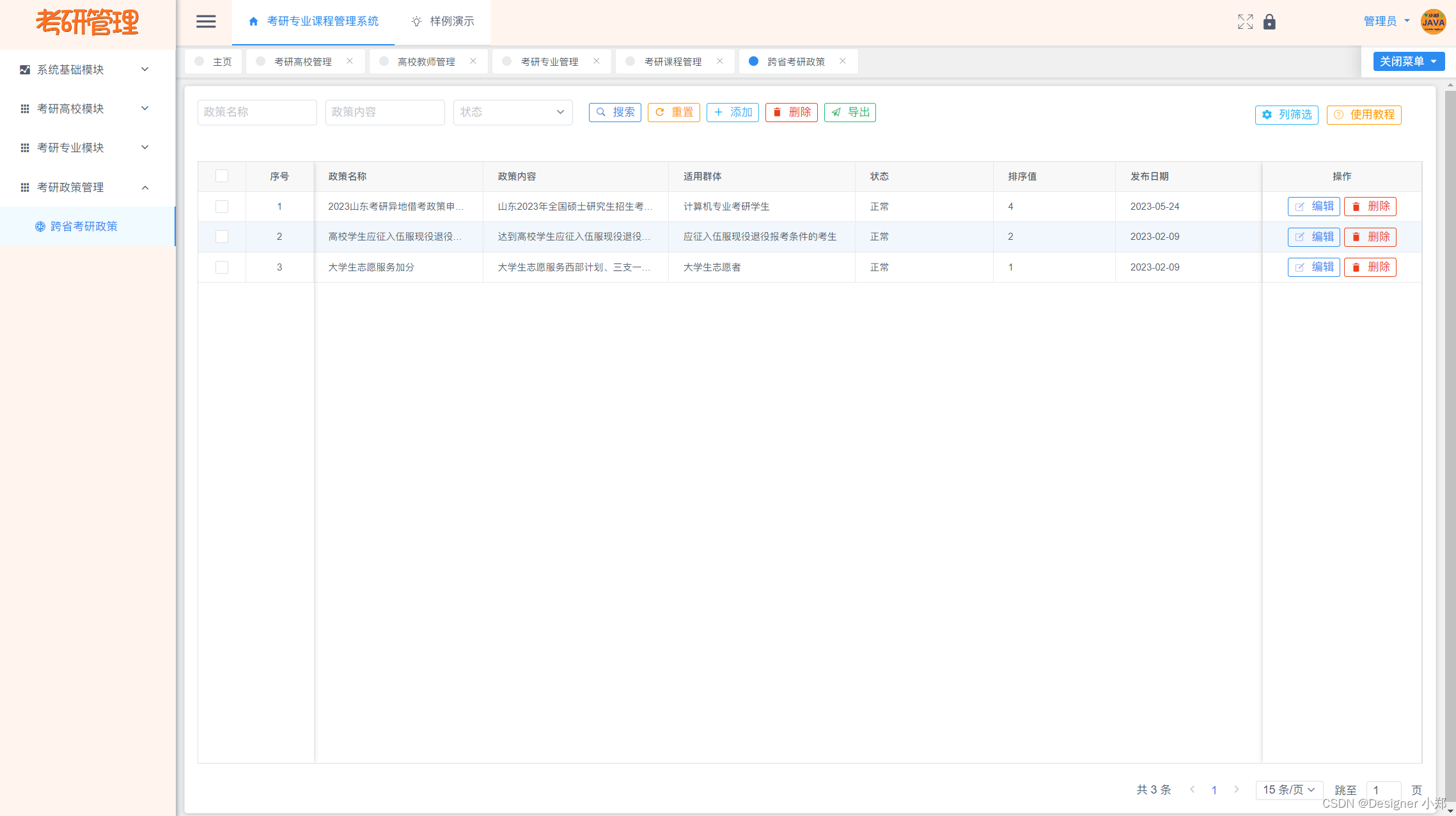The image size is (1456, 816).
Task: Click the 政策名称 search input field
Action: (x=256, y=113)
